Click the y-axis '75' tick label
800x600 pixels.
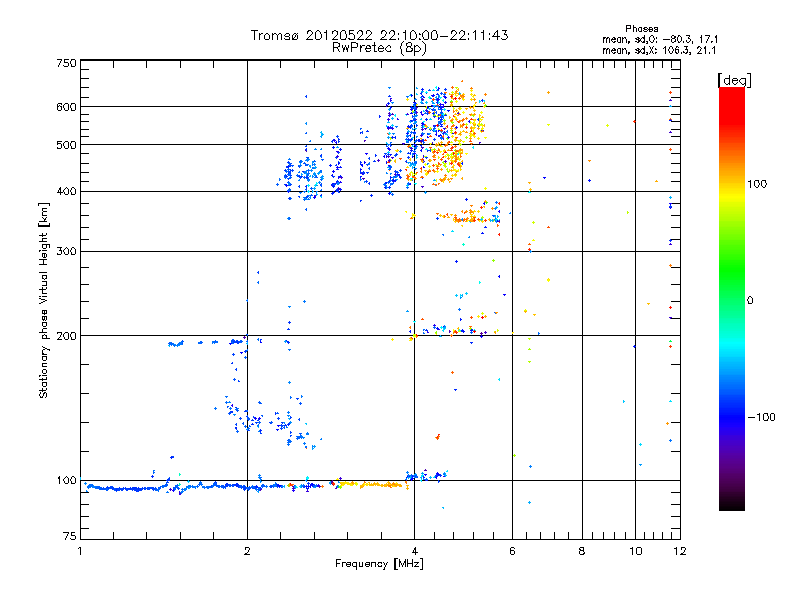70,536
